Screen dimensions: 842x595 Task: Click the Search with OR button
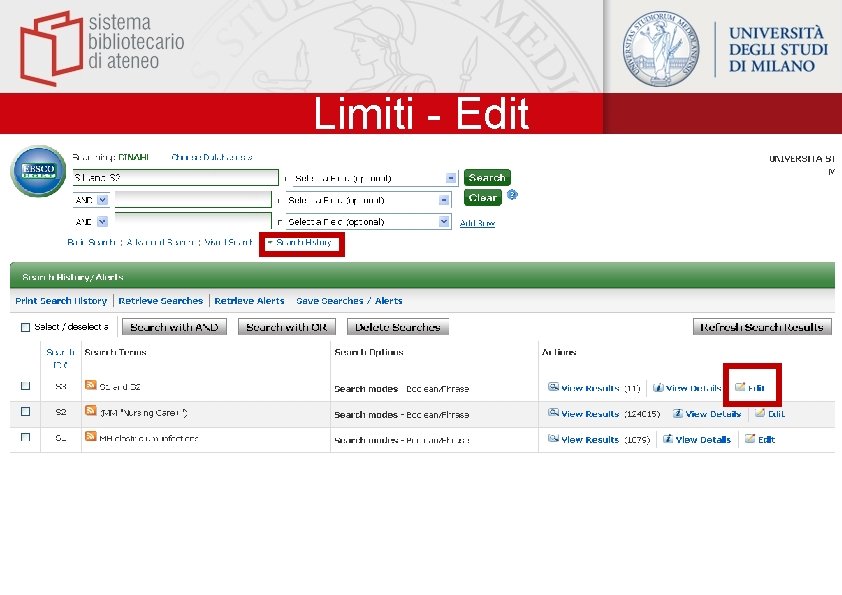click(x=287, y=327)
